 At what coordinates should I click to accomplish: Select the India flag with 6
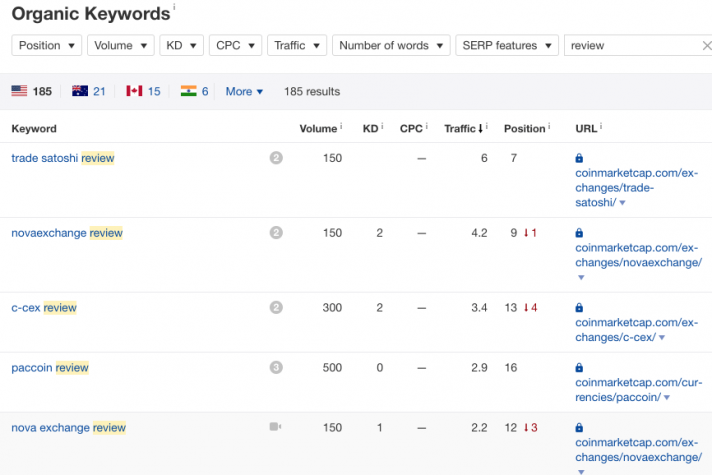point(194,91)
